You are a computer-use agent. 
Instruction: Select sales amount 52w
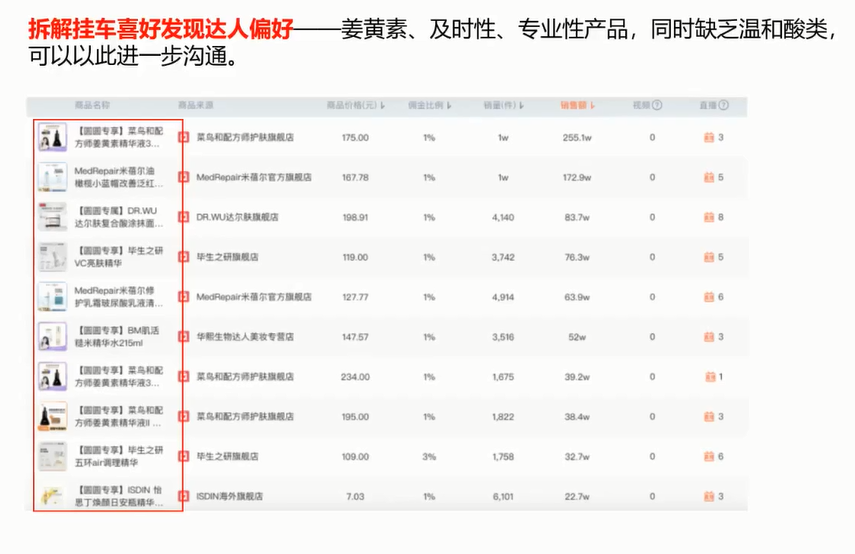[x=577, y=337]
